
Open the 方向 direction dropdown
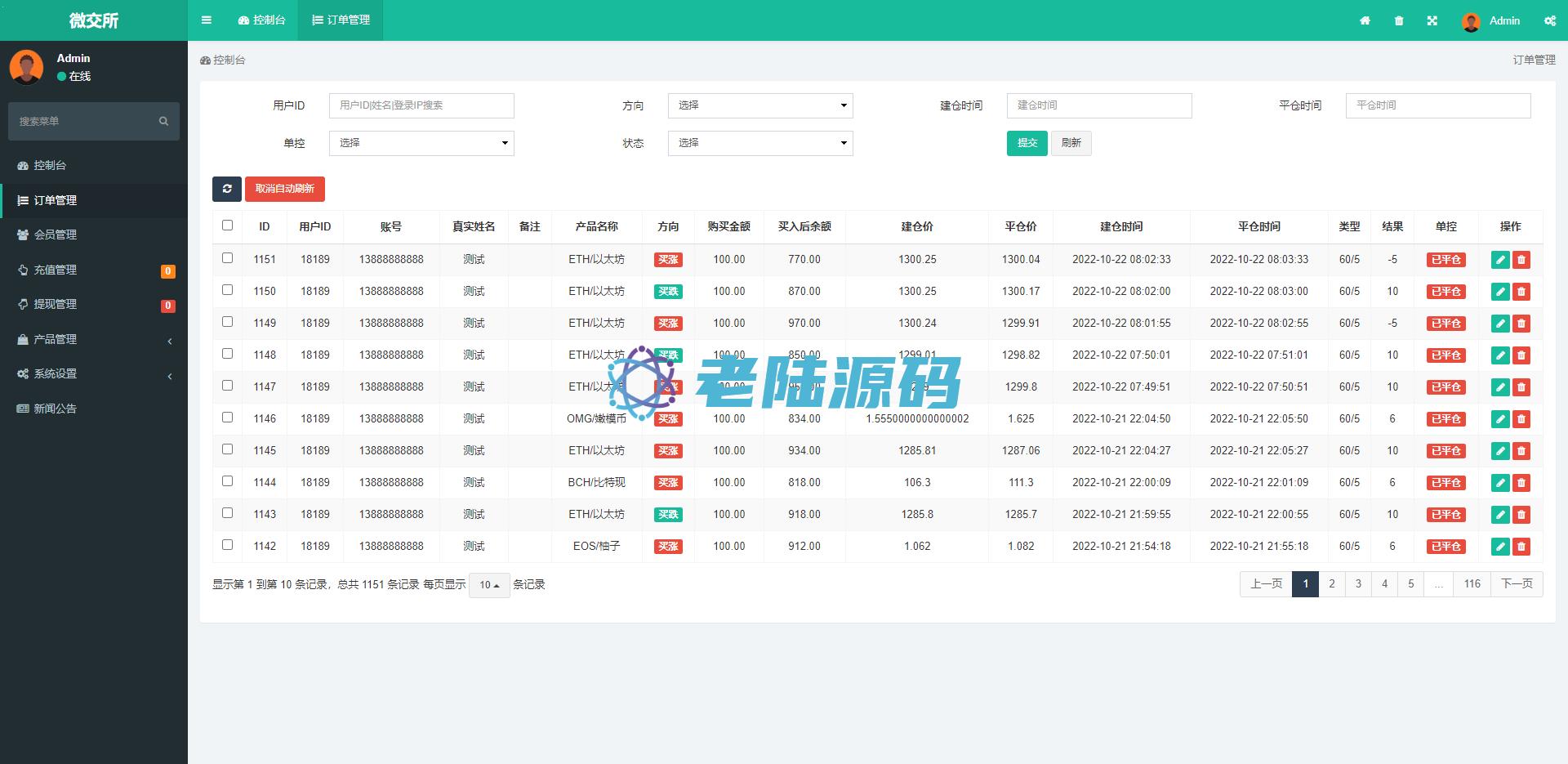759,105
